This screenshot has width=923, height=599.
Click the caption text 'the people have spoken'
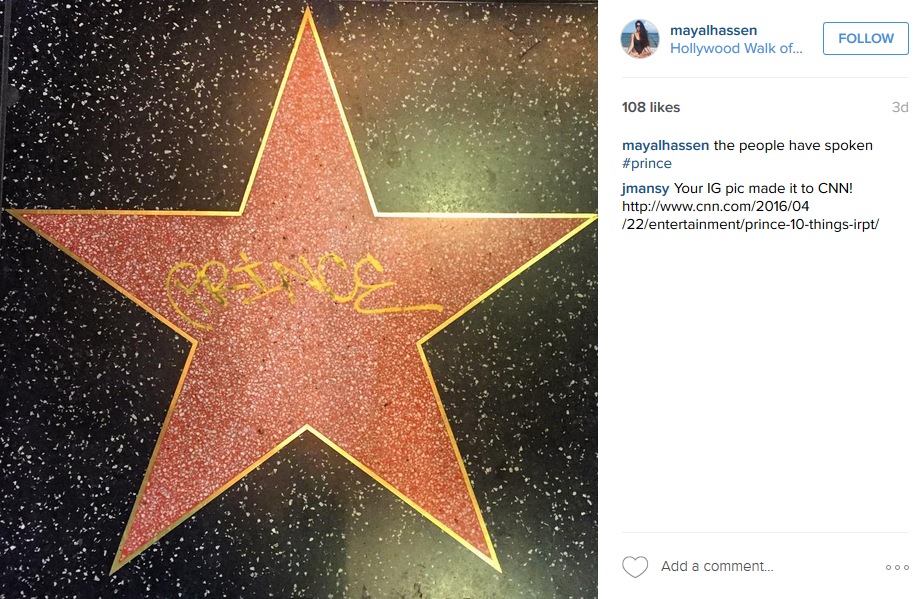tap(793, 145)
